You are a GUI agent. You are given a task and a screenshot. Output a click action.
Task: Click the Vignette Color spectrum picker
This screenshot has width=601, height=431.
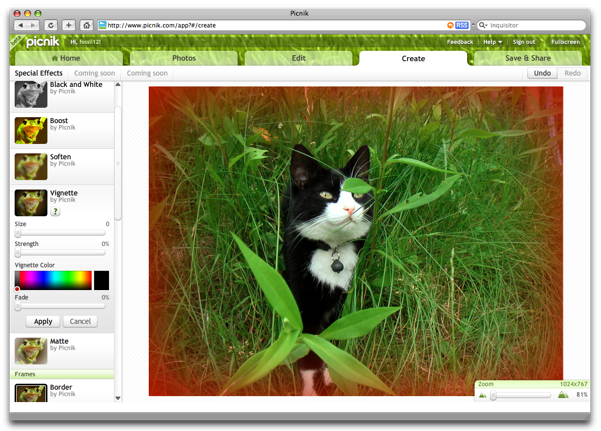click(52, 280)
